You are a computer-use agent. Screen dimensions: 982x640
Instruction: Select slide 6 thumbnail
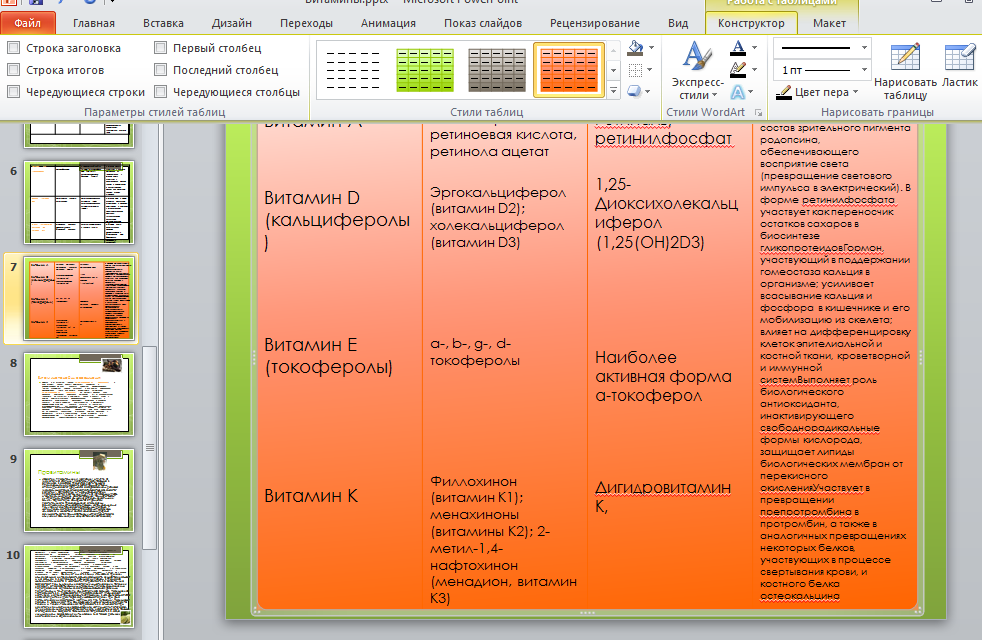[x=79, y=202]
